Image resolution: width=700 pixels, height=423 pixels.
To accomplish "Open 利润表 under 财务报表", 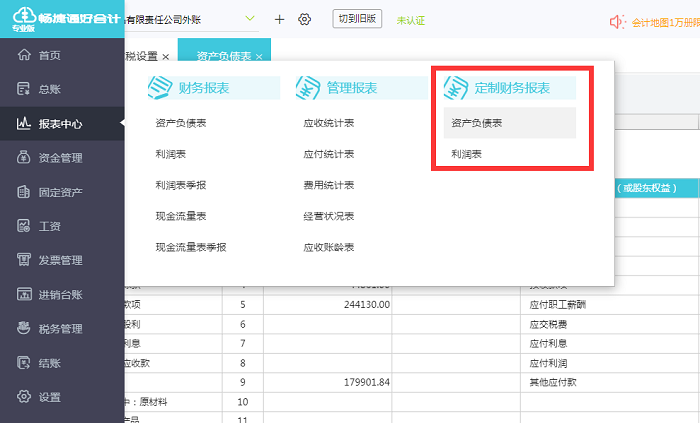I will 171,154.
